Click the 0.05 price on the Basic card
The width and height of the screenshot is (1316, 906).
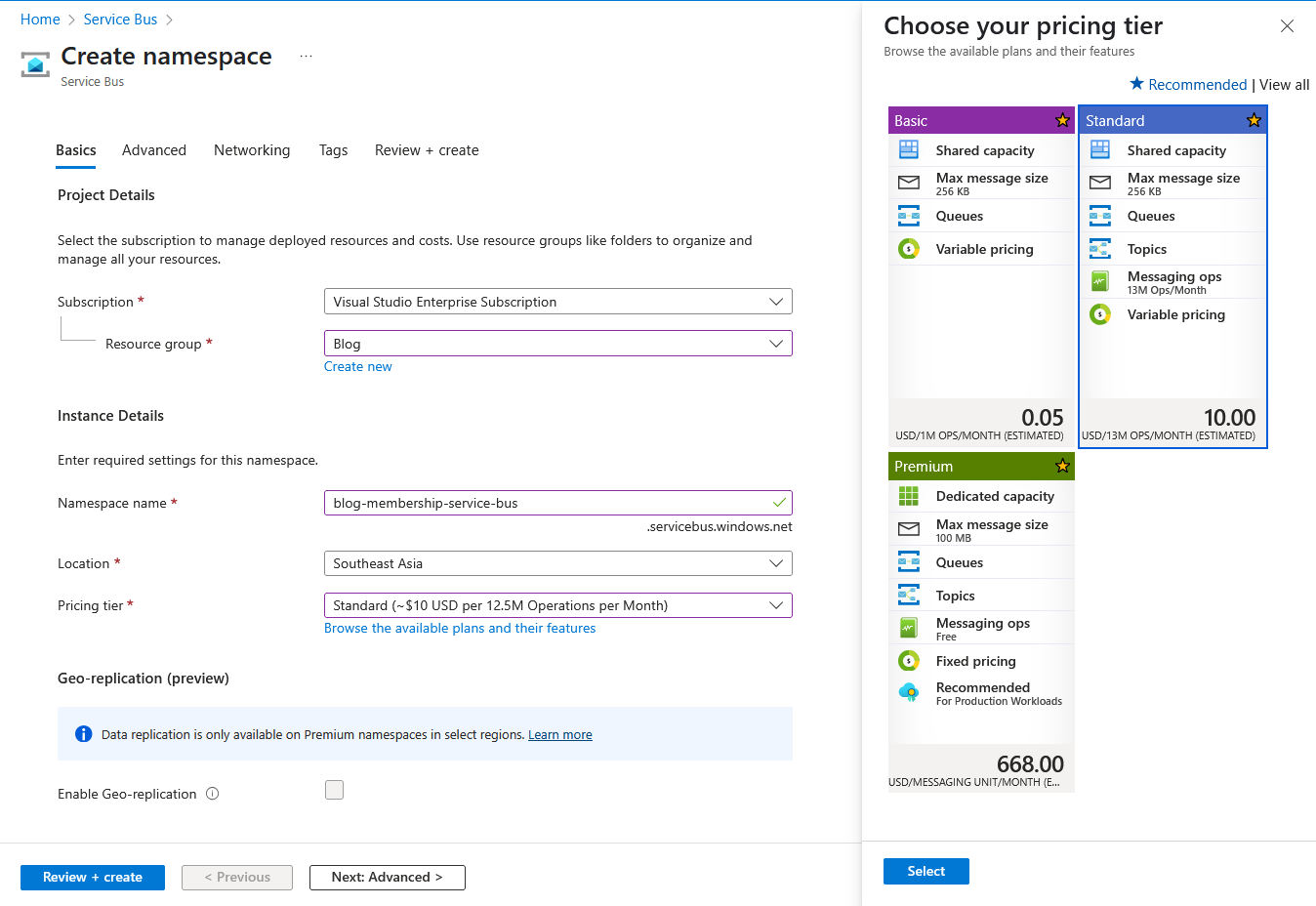[x=1043, y=418]
